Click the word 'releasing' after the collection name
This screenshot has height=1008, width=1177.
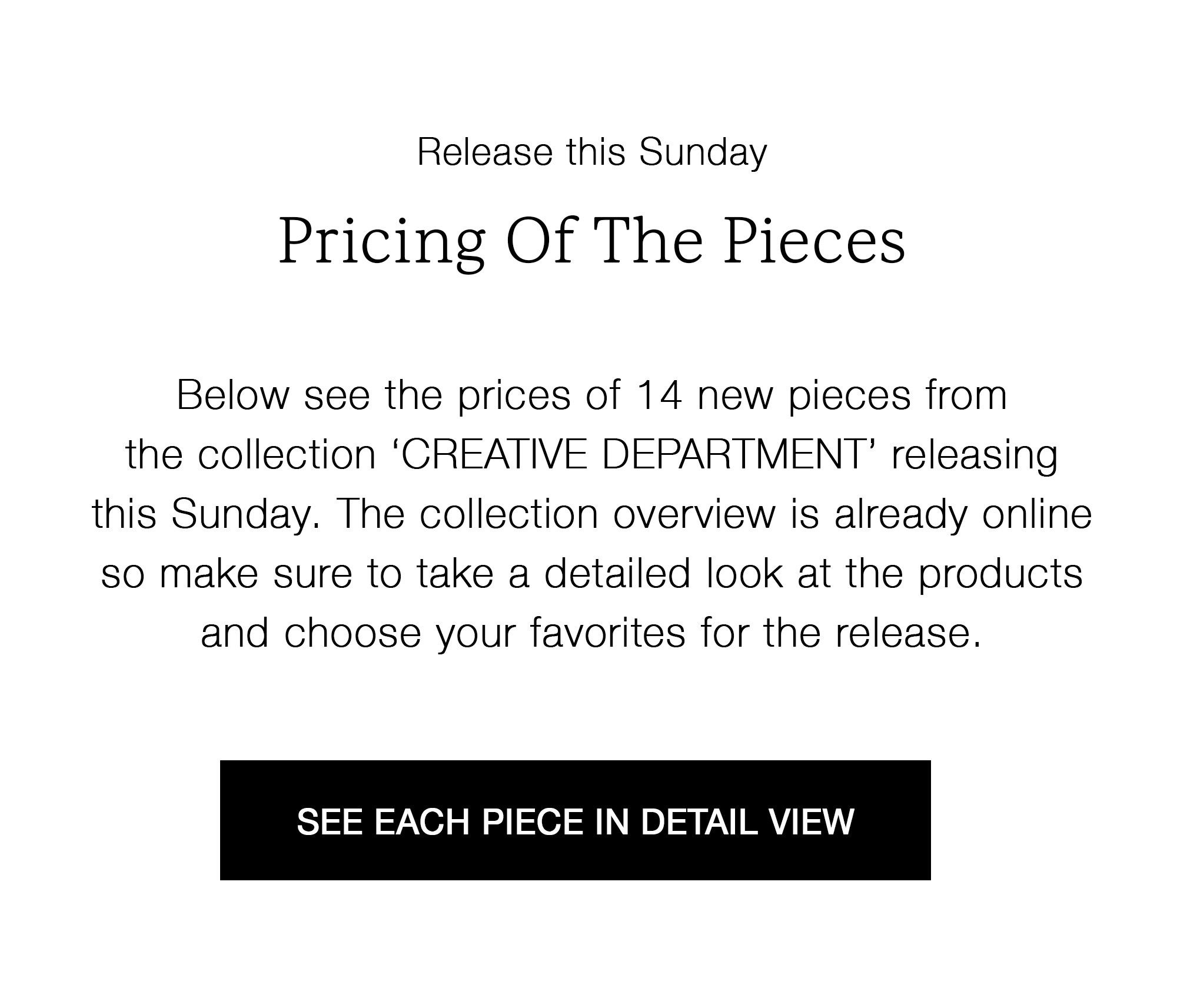click(974, 456)
